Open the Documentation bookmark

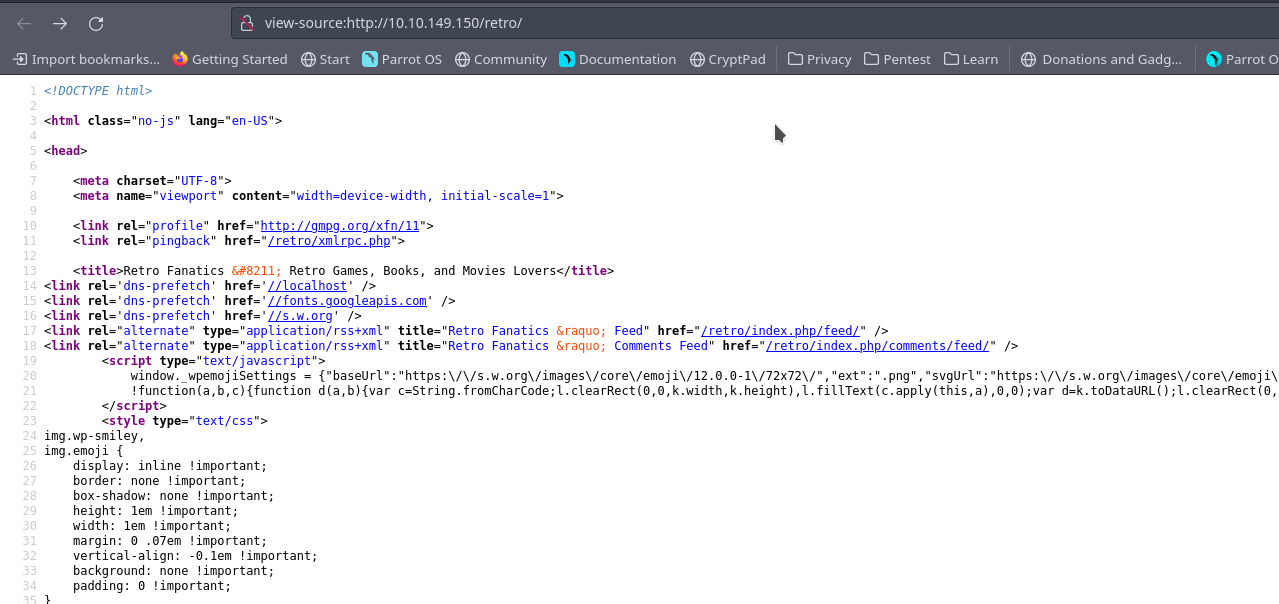(618, 59)
